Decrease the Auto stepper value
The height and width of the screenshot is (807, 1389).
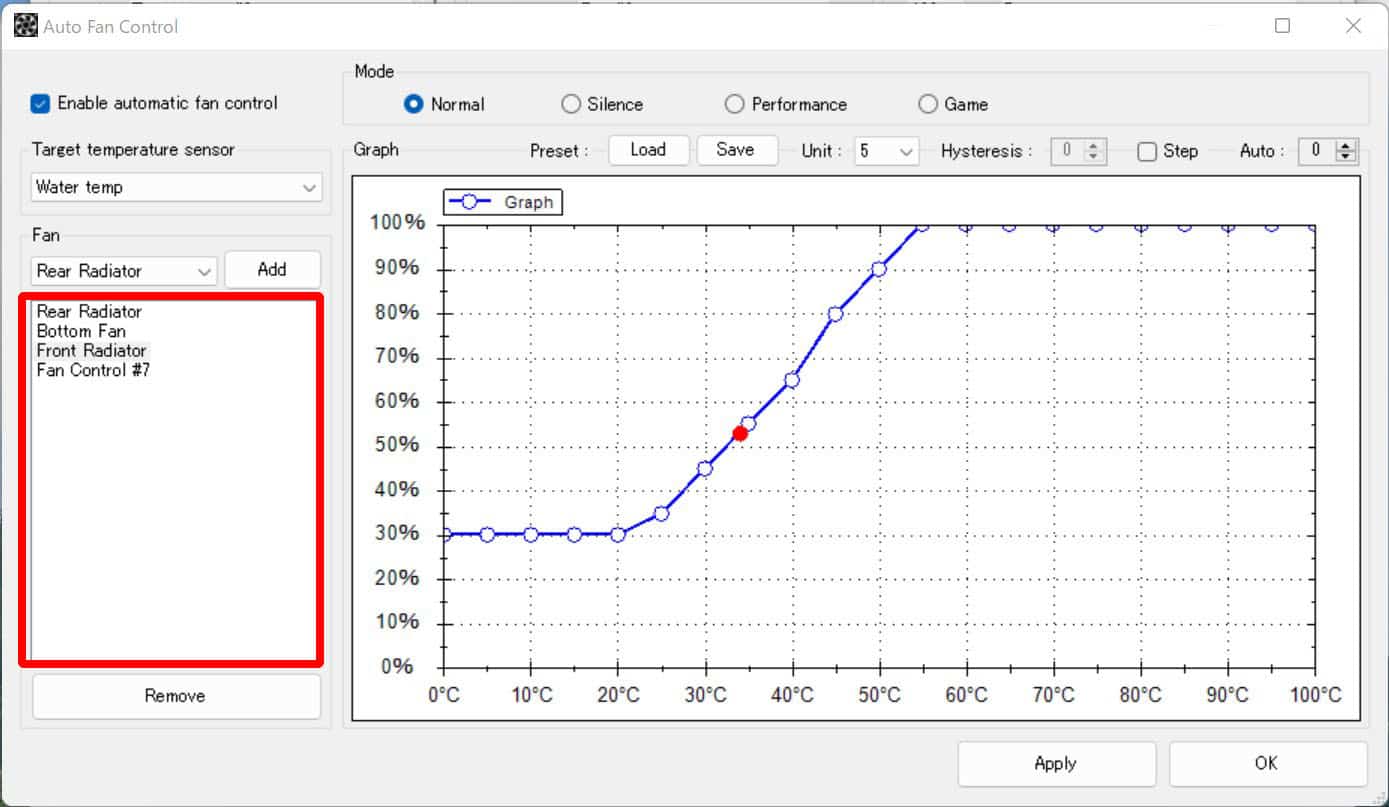click(1345, 157)
